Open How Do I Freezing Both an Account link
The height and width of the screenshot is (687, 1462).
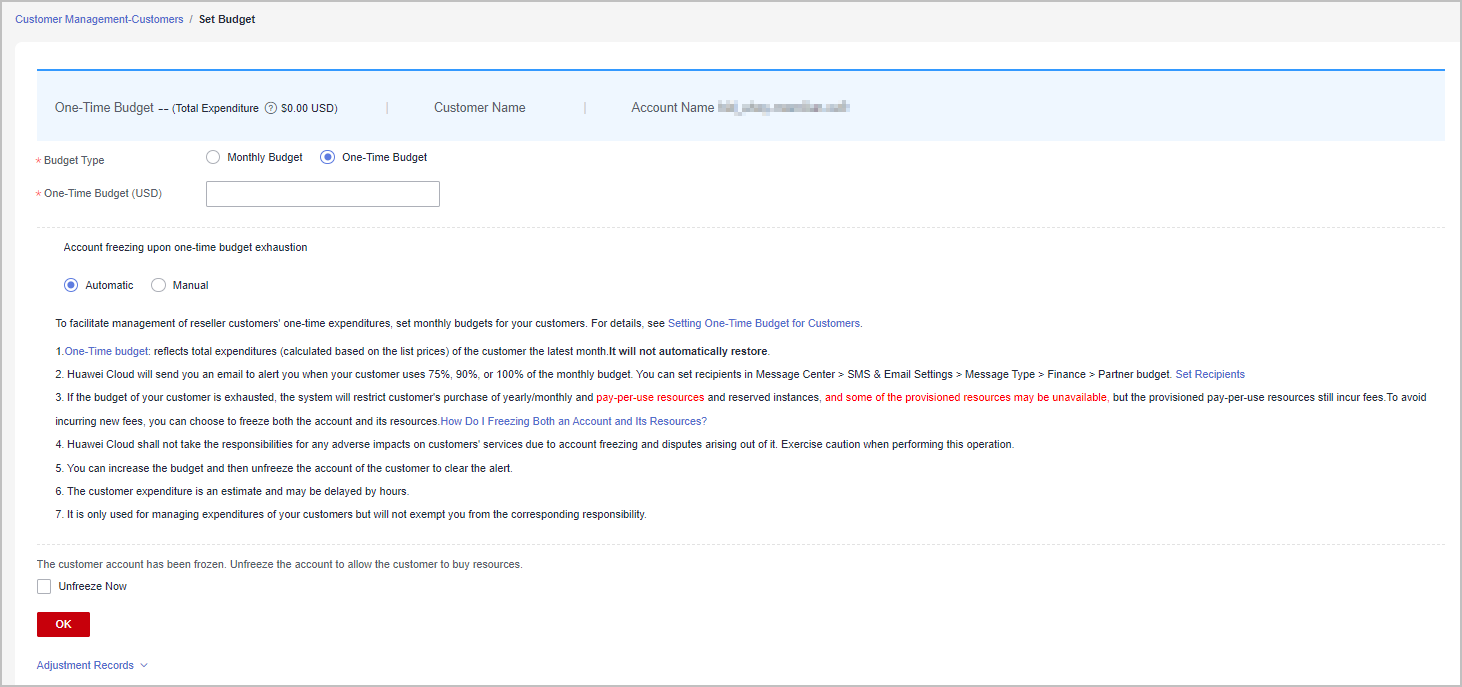coord(573,421)
